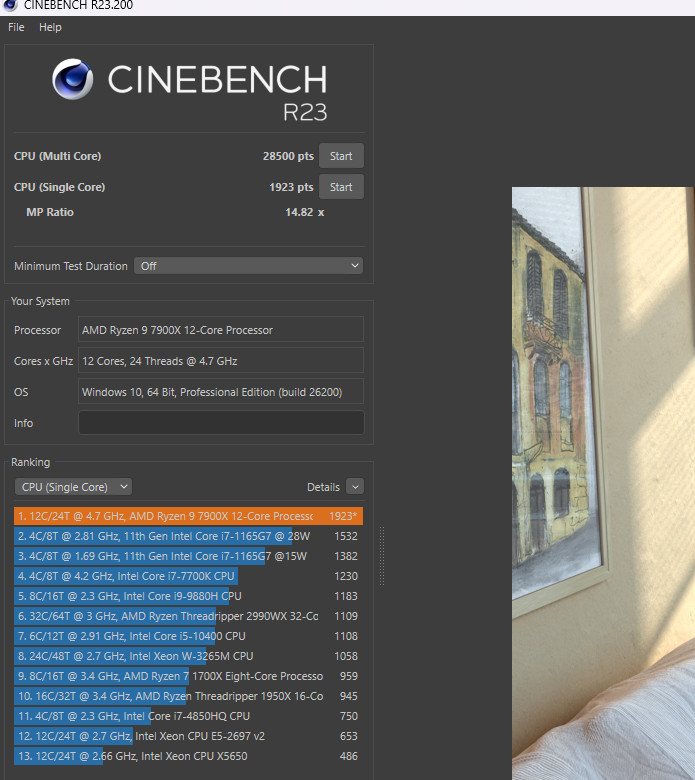Select the Threadripper 2990WX ranking entry
This screenshot has height=780, width=695.
[188, 616]
